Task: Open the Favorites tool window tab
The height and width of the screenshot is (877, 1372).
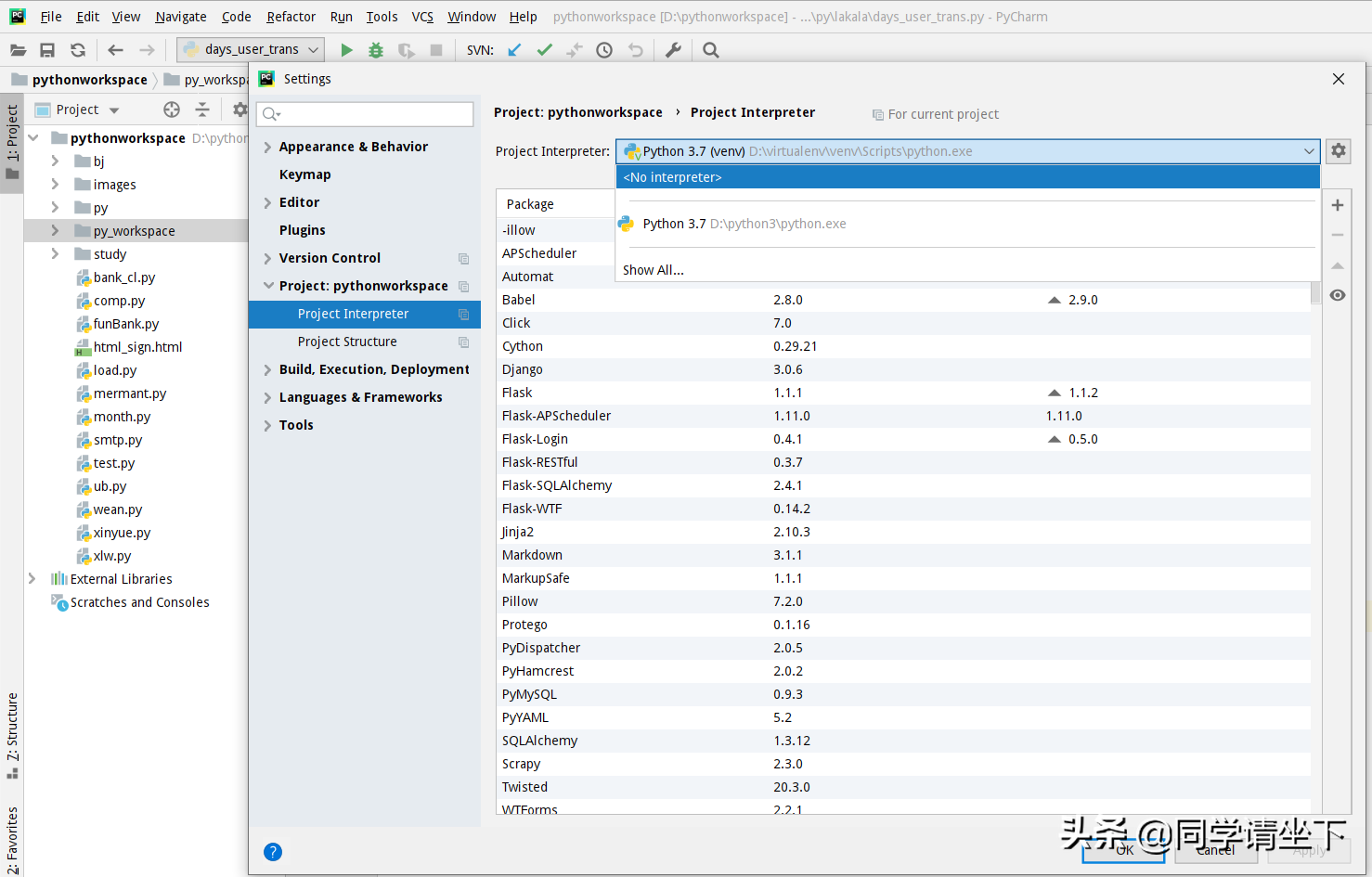Action: point(12,839)
